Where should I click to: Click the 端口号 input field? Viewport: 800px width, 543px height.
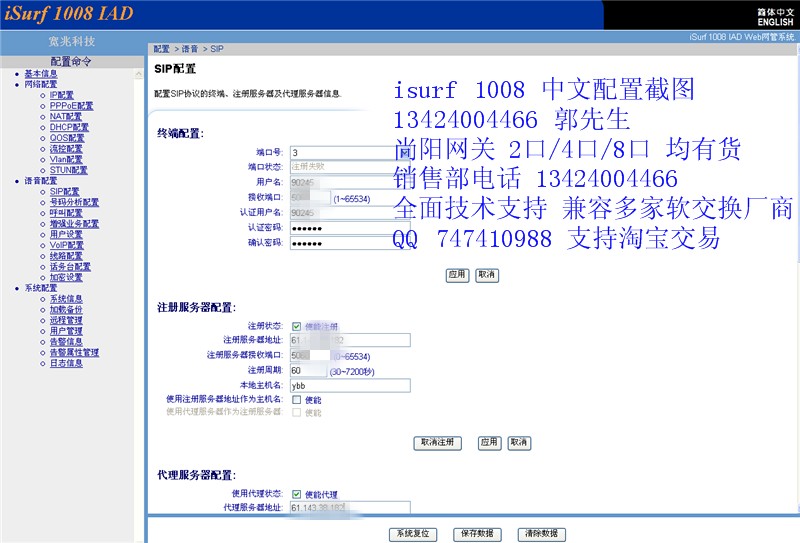coord(350,153)
